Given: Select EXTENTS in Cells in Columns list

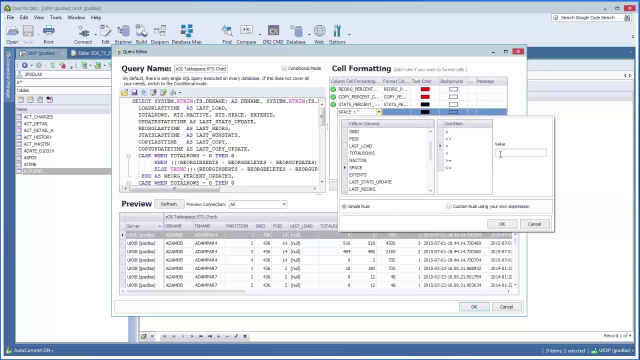Looking at the screenshot, I should (358, 175).
